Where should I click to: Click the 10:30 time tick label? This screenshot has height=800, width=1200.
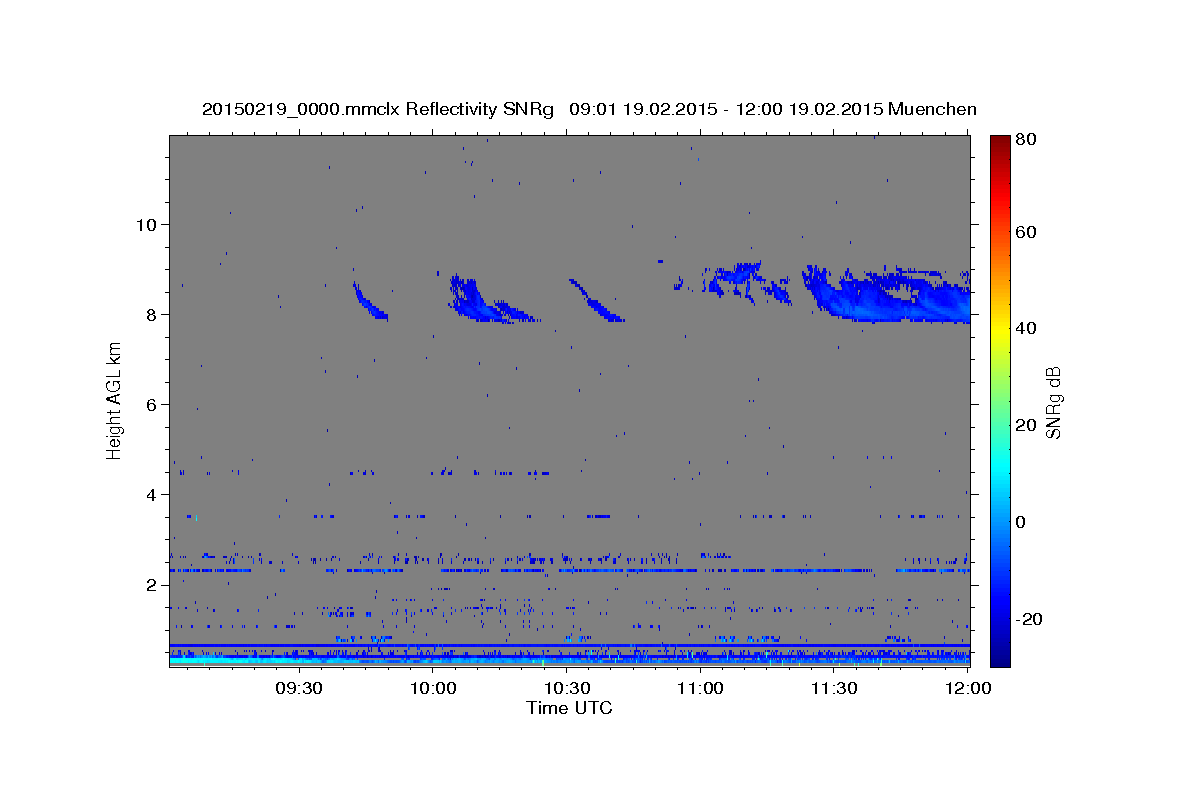click(x=567, y=689)
